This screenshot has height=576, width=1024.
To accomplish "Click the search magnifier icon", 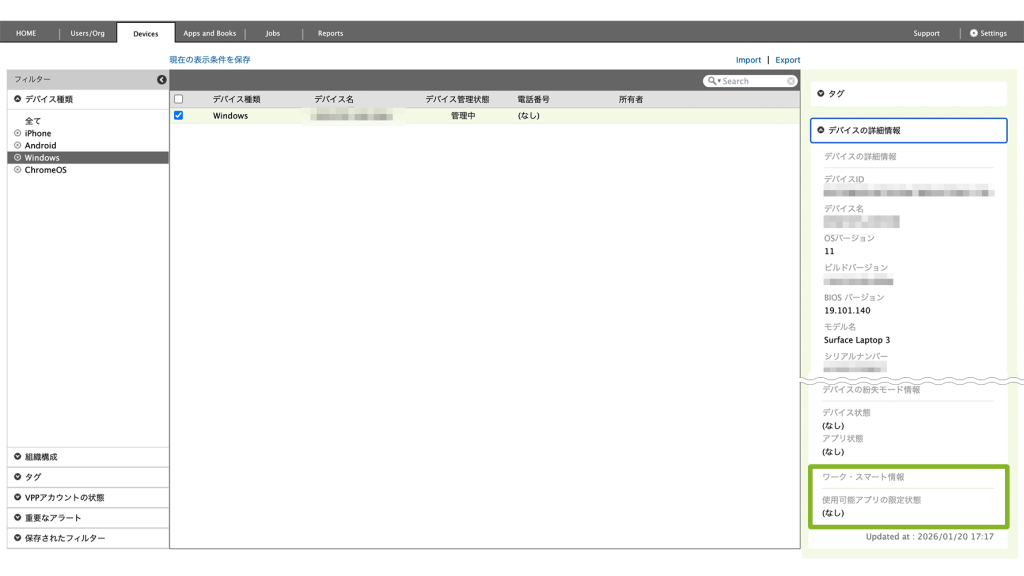I will pyautogui.click(x=713, y=81).
